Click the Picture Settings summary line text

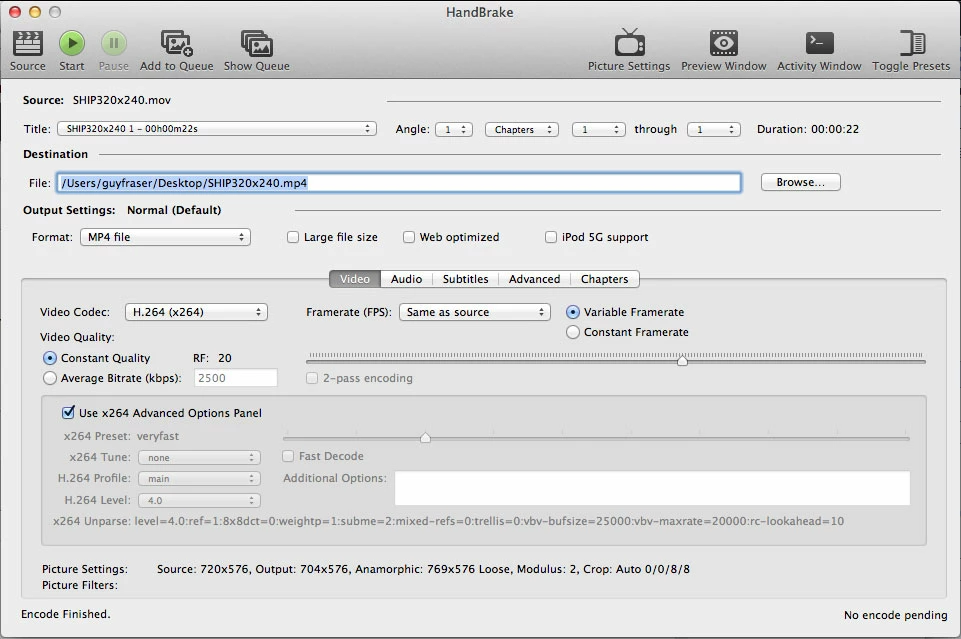tap(423, 569)
